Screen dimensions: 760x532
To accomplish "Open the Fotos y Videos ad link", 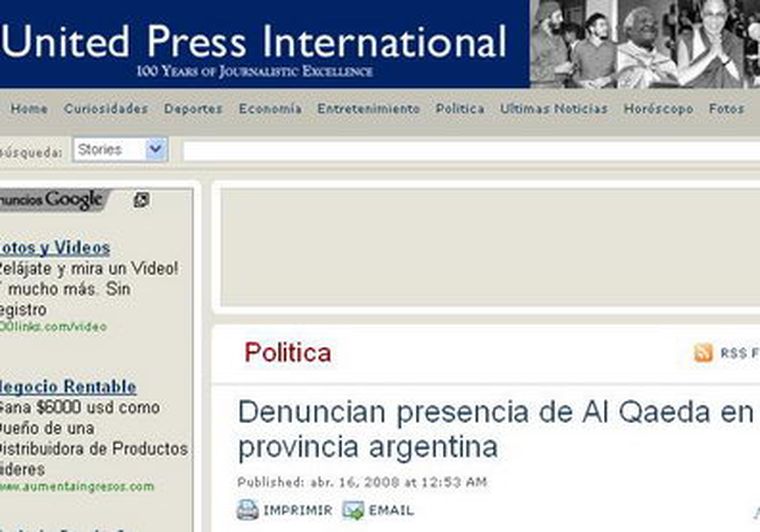I will pos(54,248).
